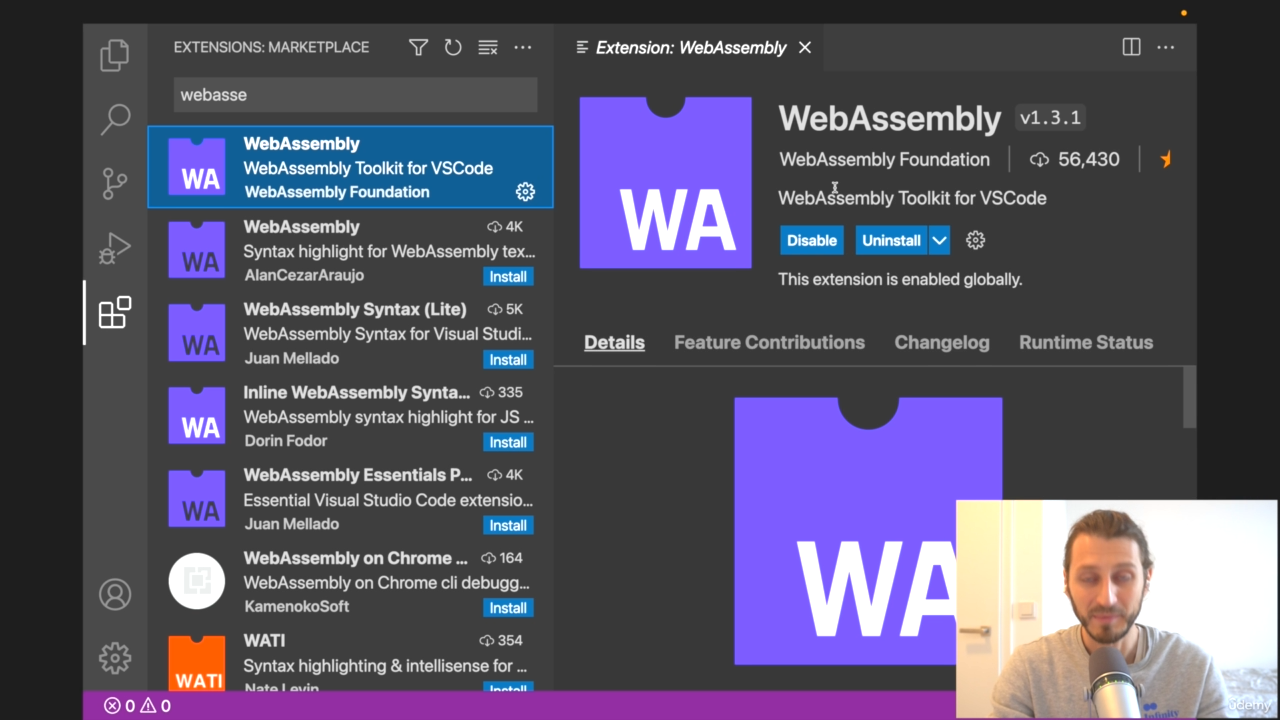Open the Source Control view
This screenshot has width=1280, height=720.
point(115,183)
